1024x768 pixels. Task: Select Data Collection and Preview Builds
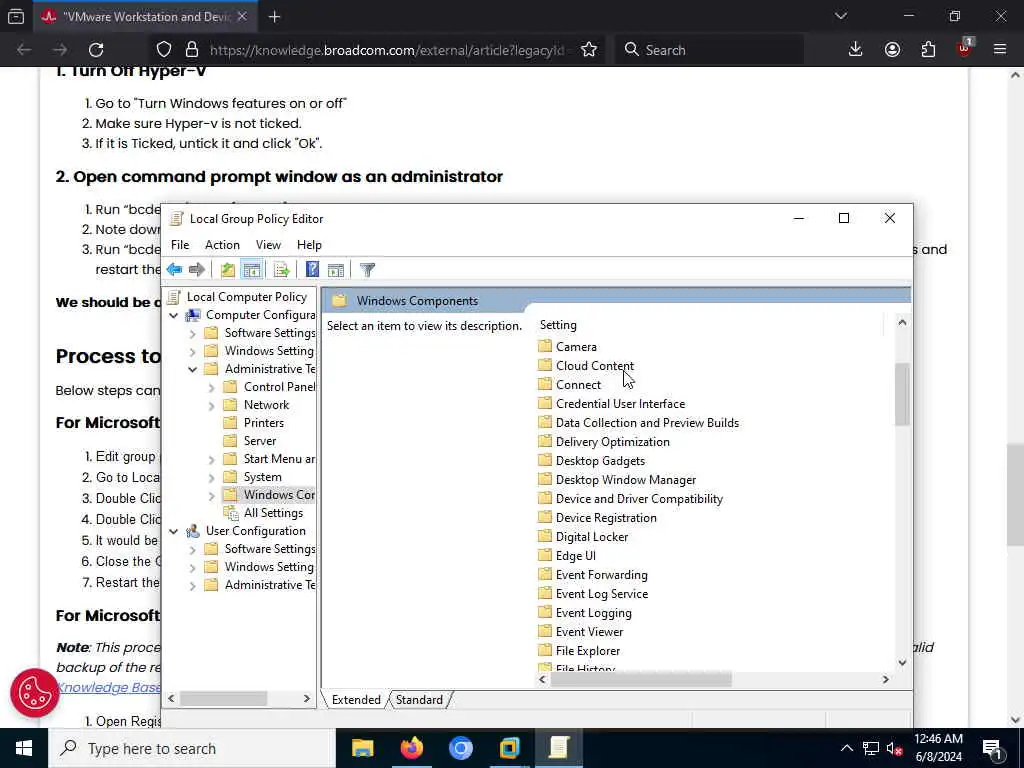tap(647, 423)
